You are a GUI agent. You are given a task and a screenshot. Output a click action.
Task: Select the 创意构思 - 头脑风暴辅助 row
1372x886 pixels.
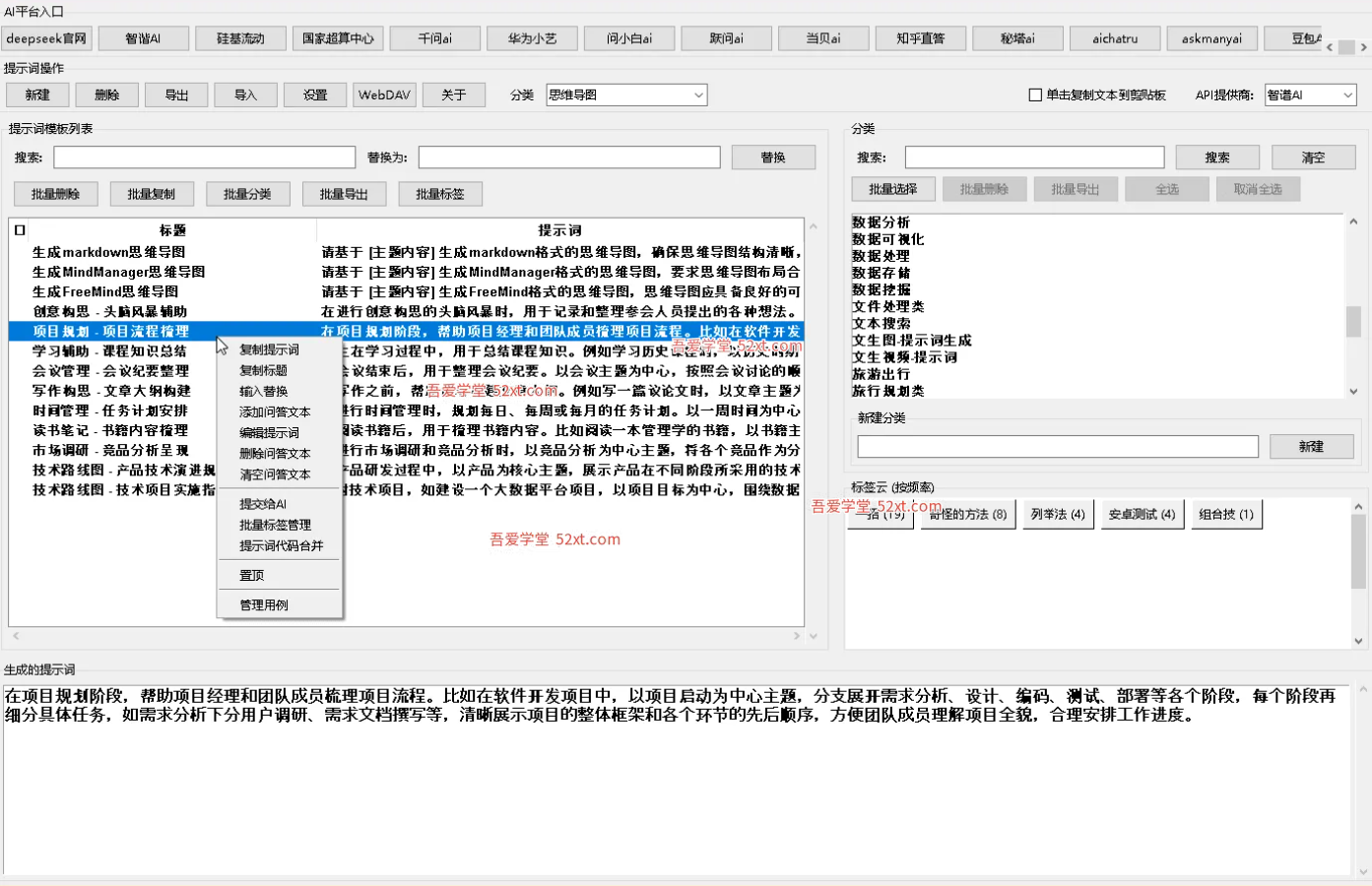(x=406, y=311)
